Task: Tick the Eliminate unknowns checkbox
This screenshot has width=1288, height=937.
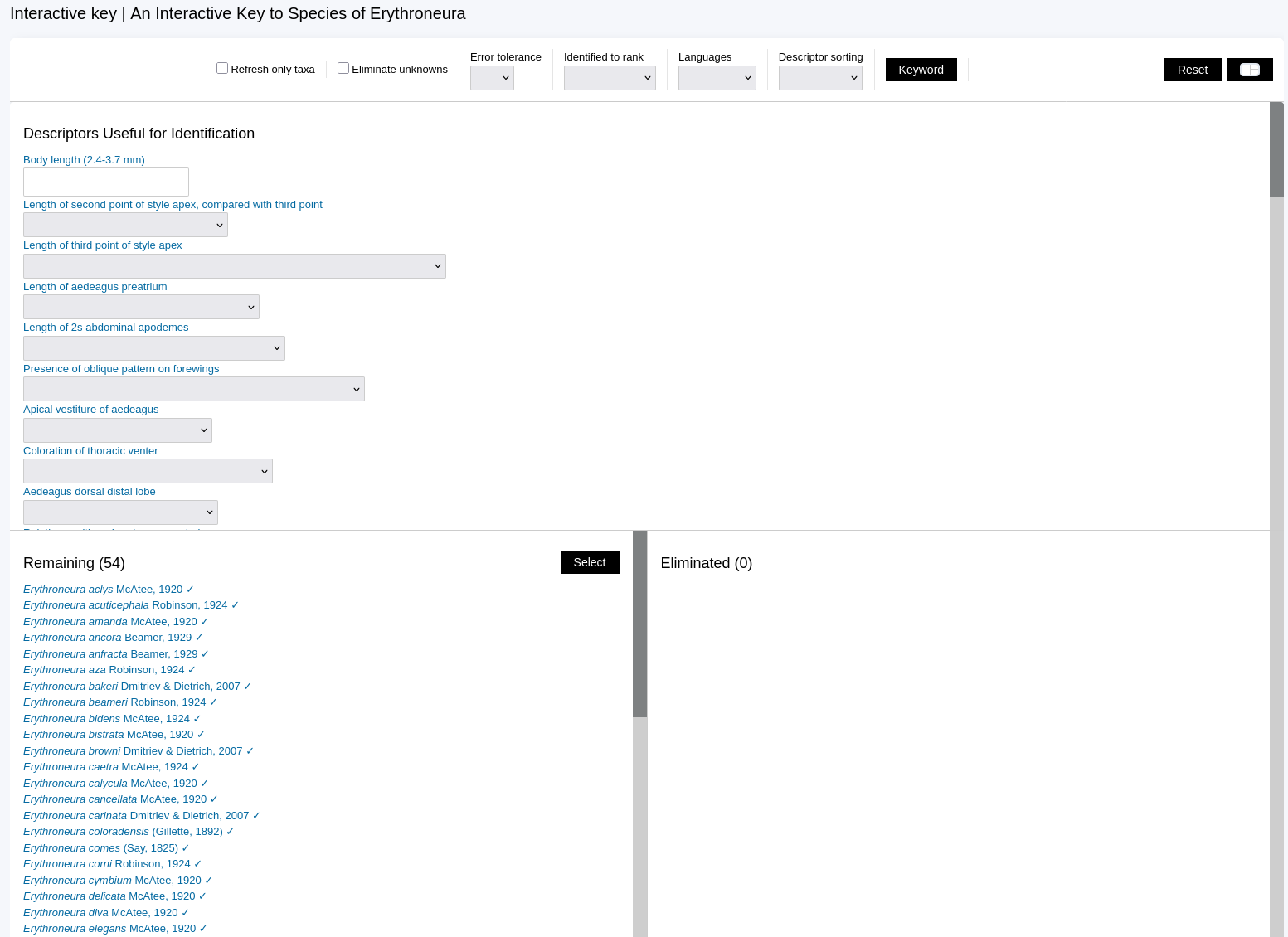Action: 343,68
